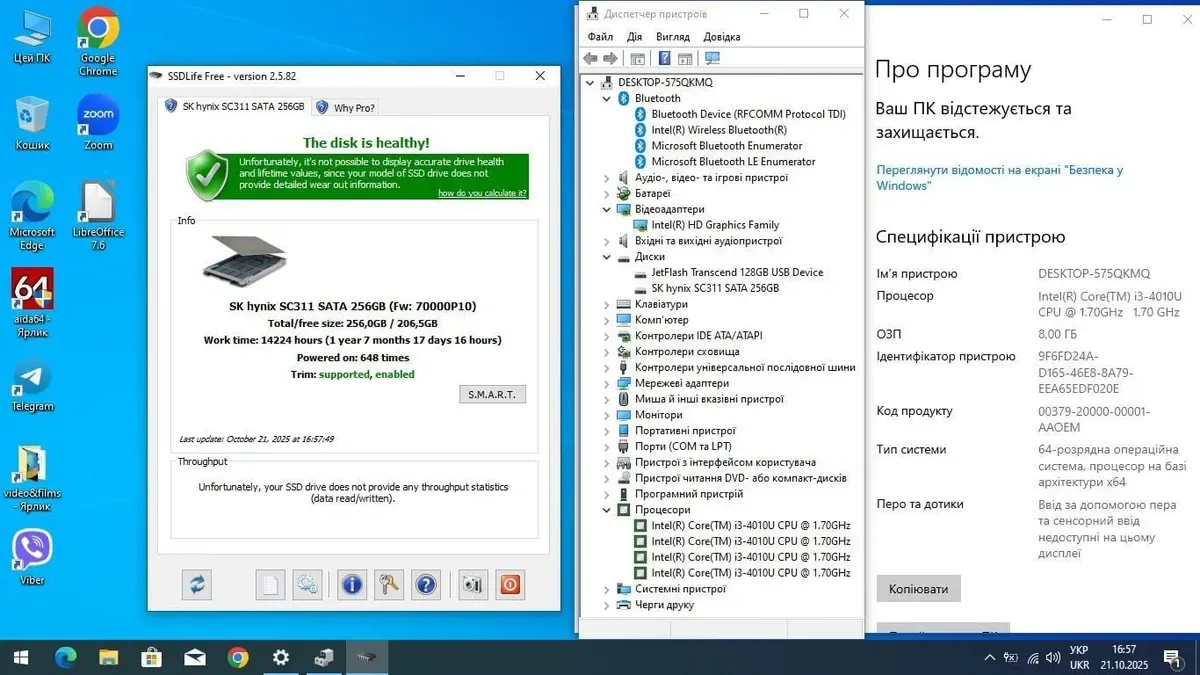This screenshot has width=1200, height=675.
Task: Open Telegram from the desktop
Action: [33, 385]
